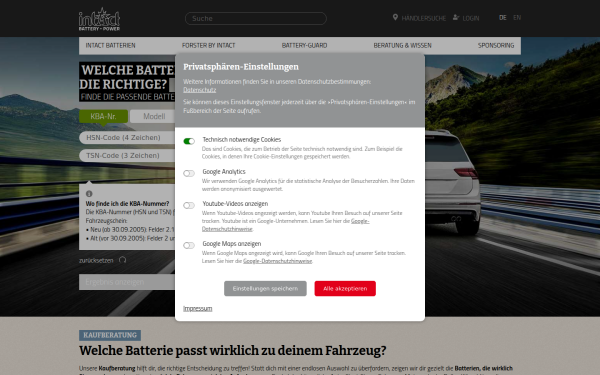
Task: Click the Privatsphären-Einstellungen heading
Action: [x=241, y=67]
